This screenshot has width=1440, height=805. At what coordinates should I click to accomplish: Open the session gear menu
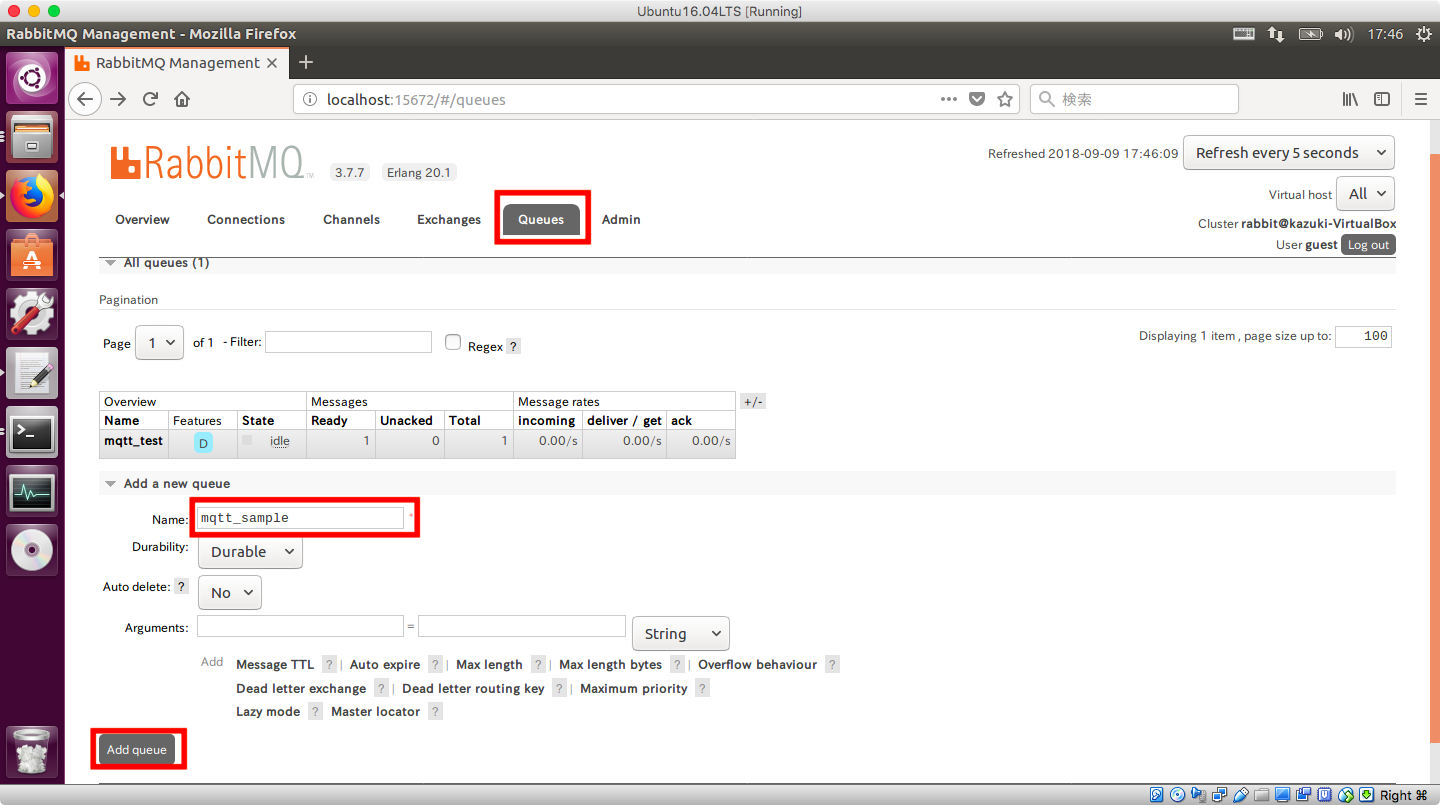1422,34
